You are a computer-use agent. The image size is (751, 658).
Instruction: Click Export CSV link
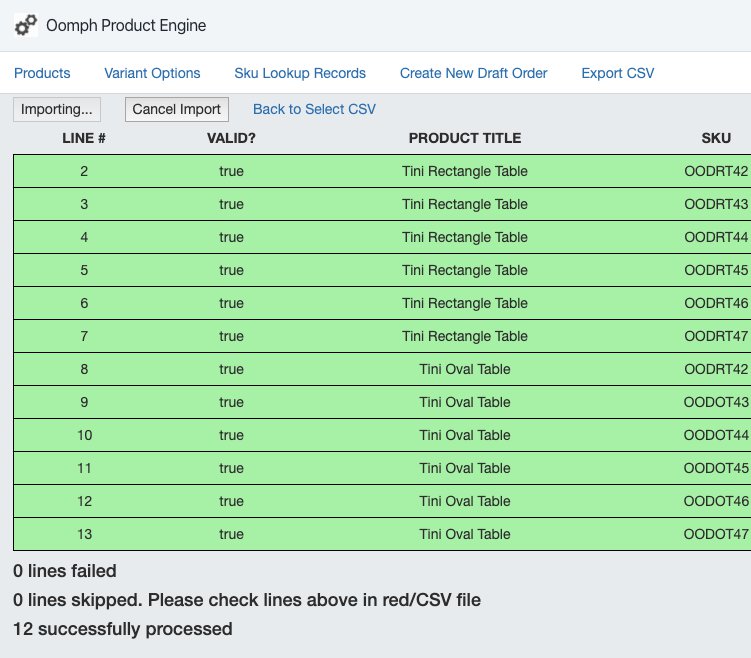coord(617,73)
